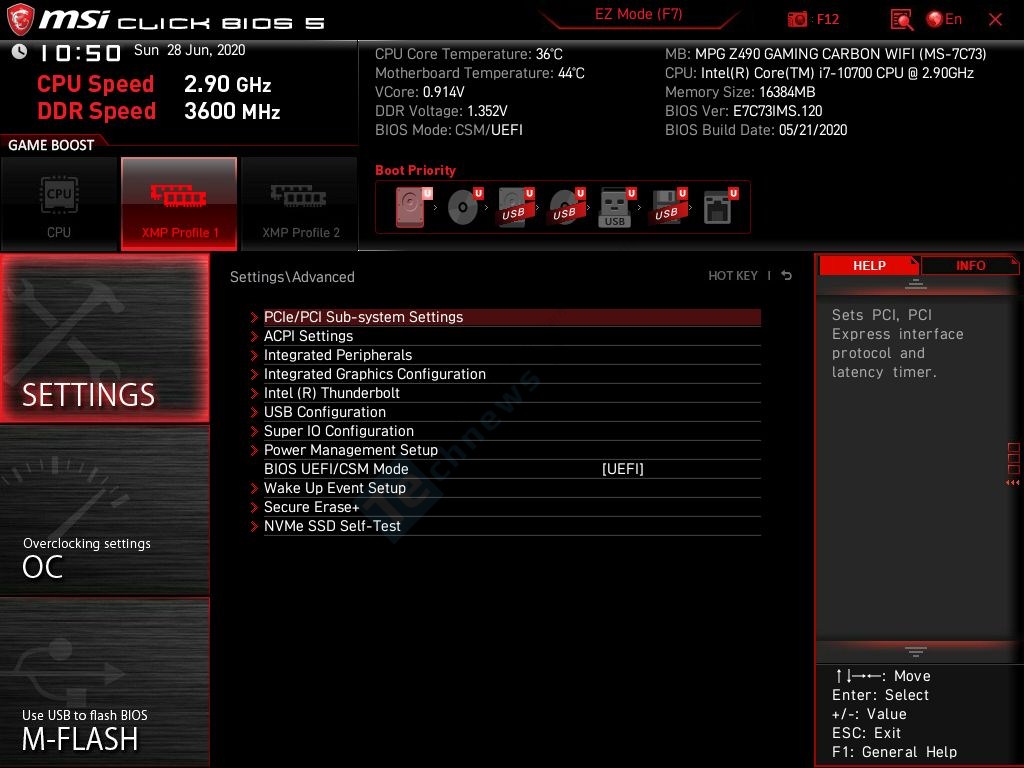
Task: Close the BIOS with the X button
Action: click(995, 20)
